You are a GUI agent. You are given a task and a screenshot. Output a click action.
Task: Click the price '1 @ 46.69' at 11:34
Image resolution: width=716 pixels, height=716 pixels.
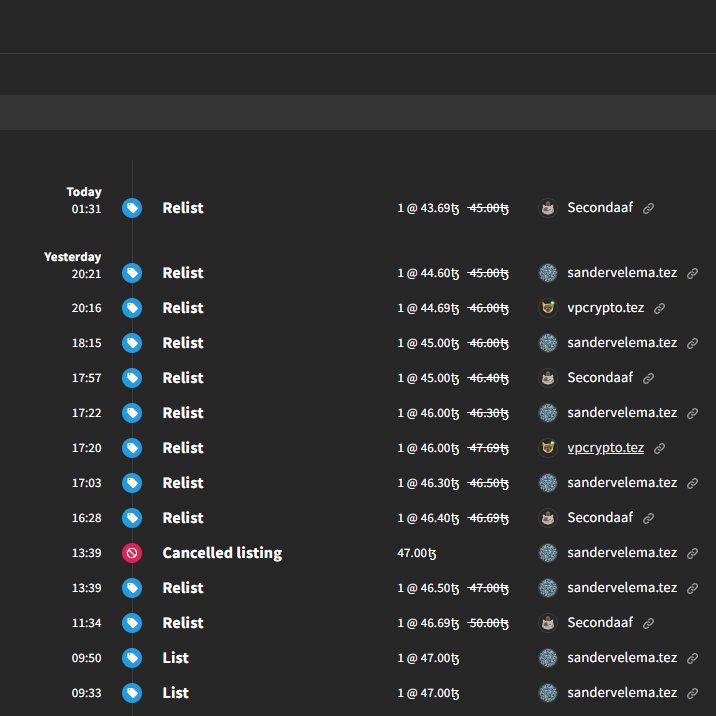pos(428,624)
